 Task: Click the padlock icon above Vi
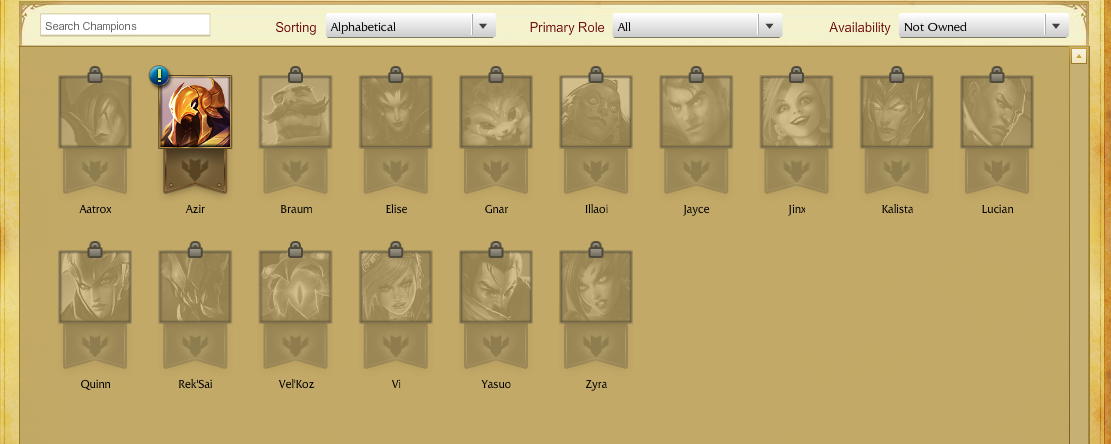coord(395,249)
